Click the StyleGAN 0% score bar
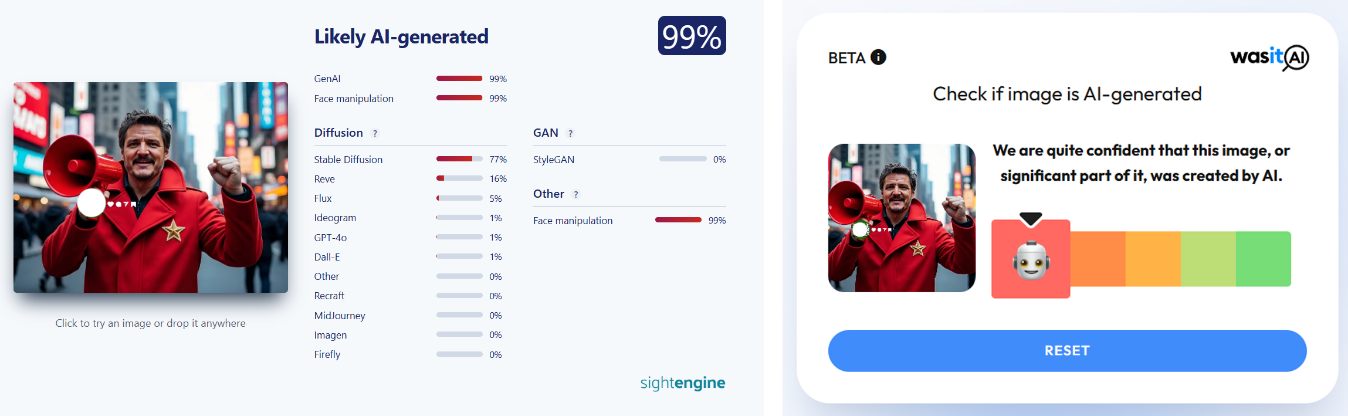 (682, 159)
